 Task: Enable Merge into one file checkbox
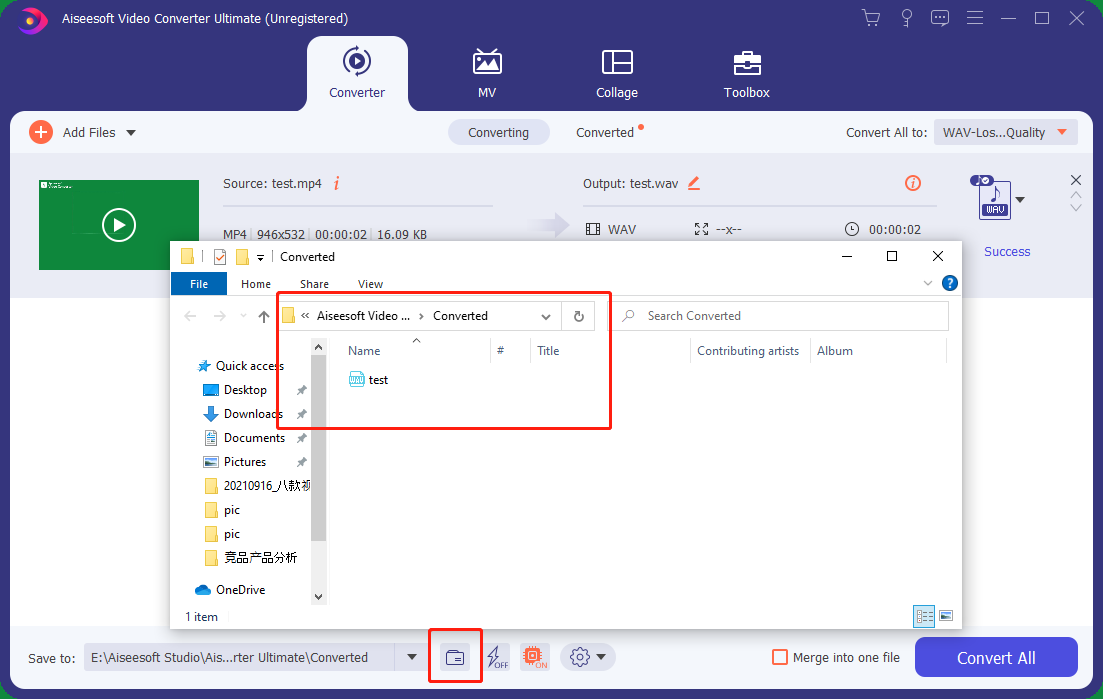pos(779,658)
